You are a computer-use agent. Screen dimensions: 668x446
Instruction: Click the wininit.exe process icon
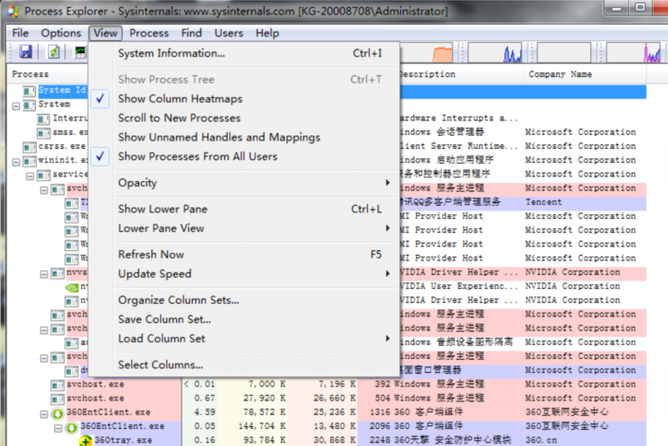pos(29,160)
